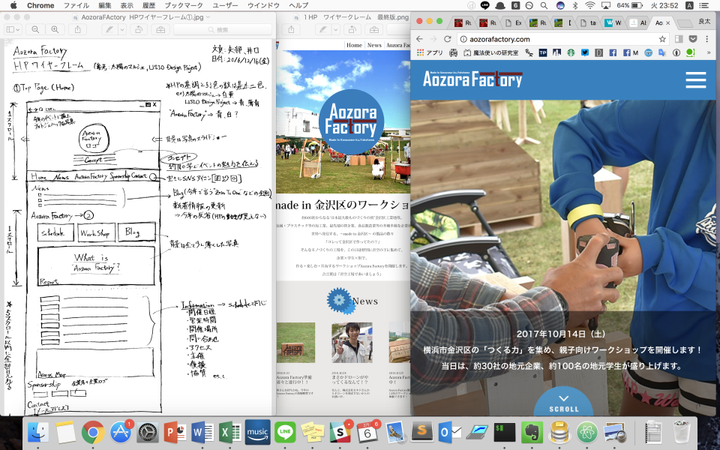Viewport: 720px width, 450px height.
Task: Click the round SCROLL button on the webpage
Action: [x=564, y=399]
